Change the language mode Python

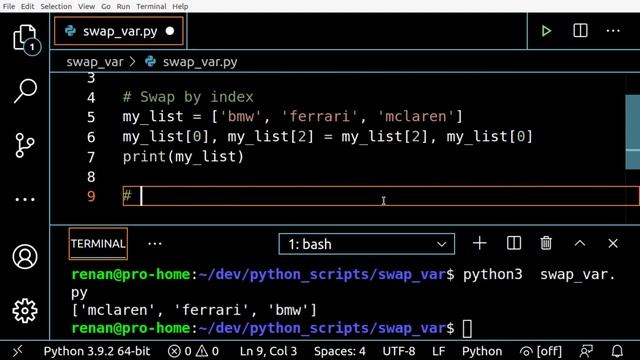click(x=482, y=351)
